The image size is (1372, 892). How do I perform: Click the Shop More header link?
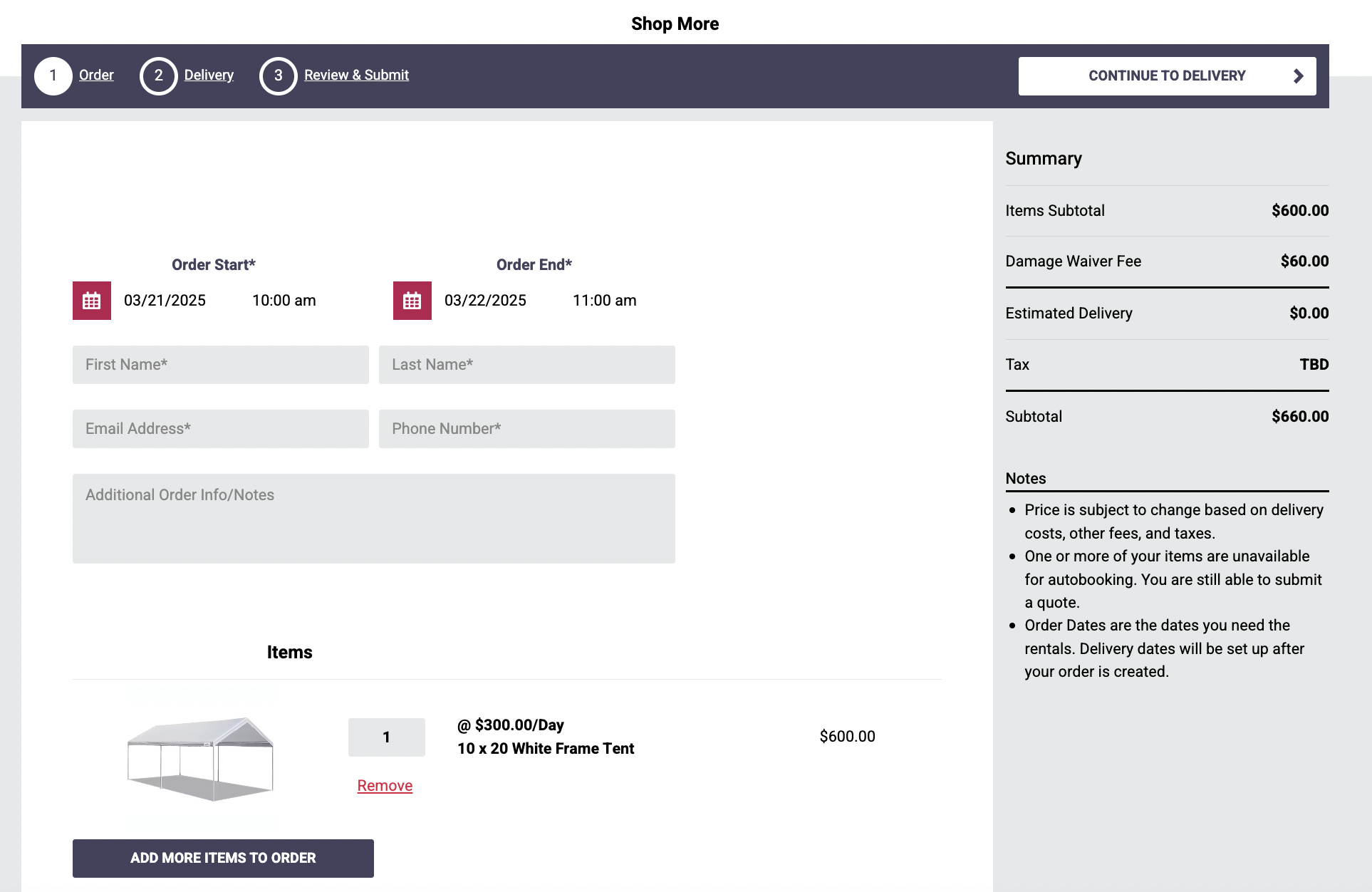[x=675, y=24]
